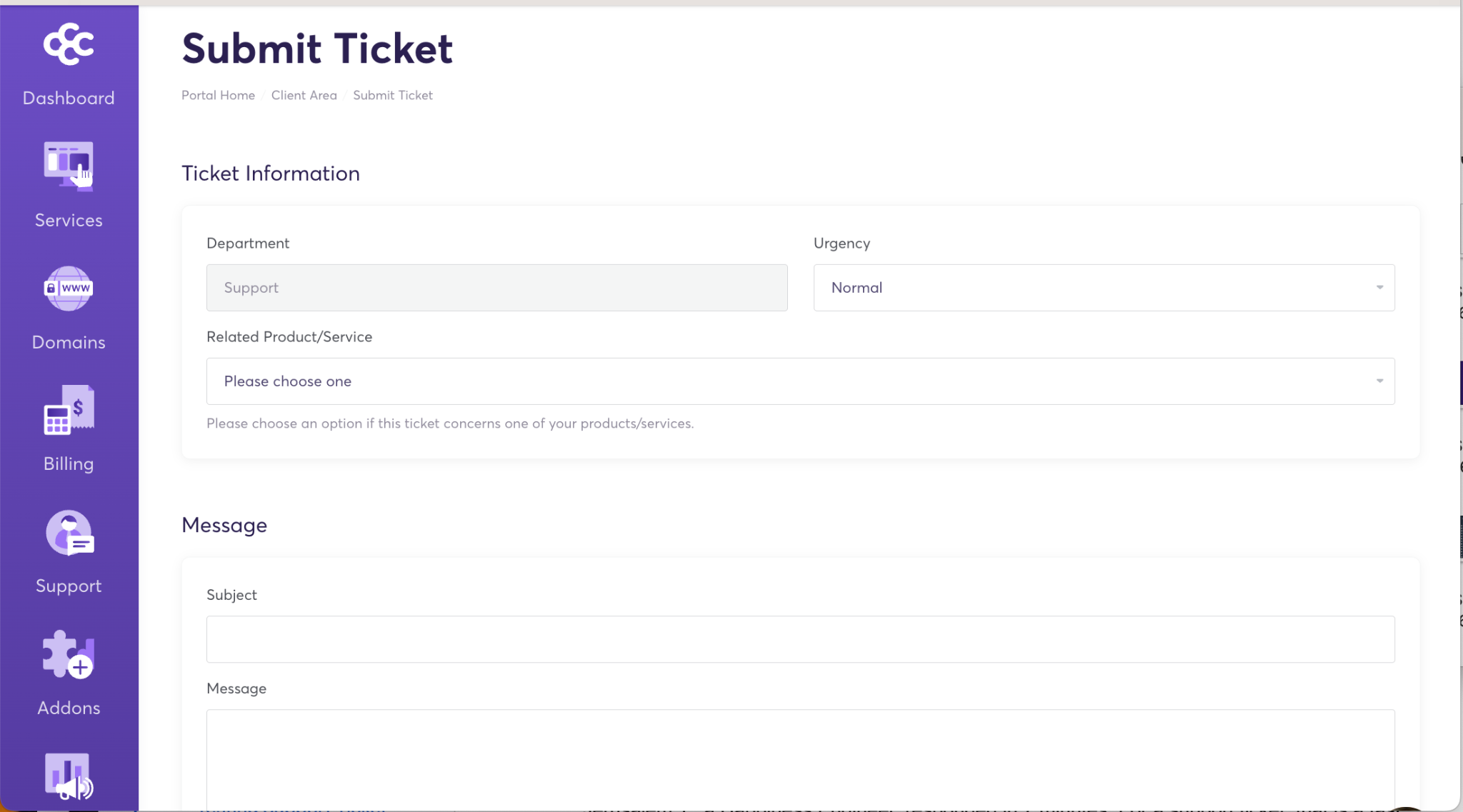The height and width of the screenshot is (812, 1463).
Task: Focus the Message text area
Action: coord(800,759)
